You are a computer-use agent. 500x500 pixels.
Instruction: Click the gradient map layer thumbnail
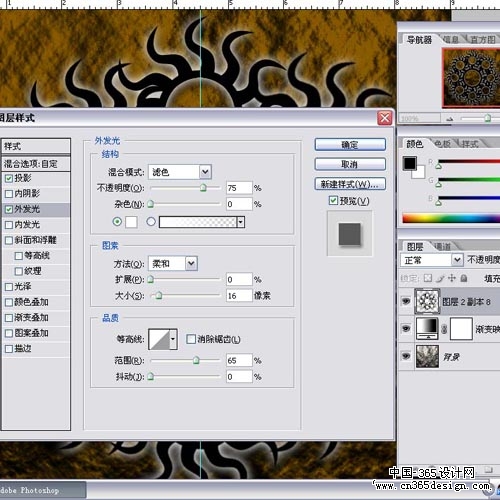[427, 329]
